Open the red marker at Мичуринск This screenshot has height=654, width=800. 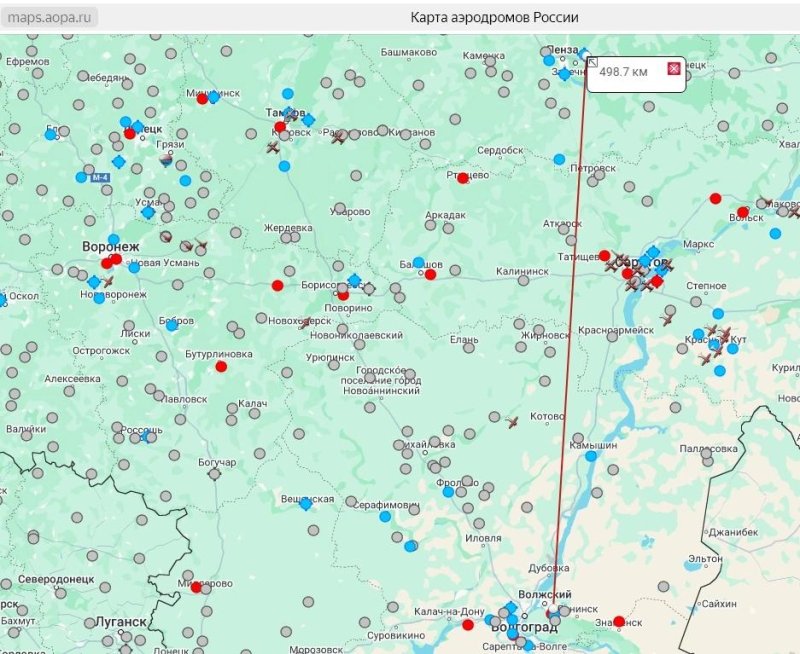(x=202, y=98)
